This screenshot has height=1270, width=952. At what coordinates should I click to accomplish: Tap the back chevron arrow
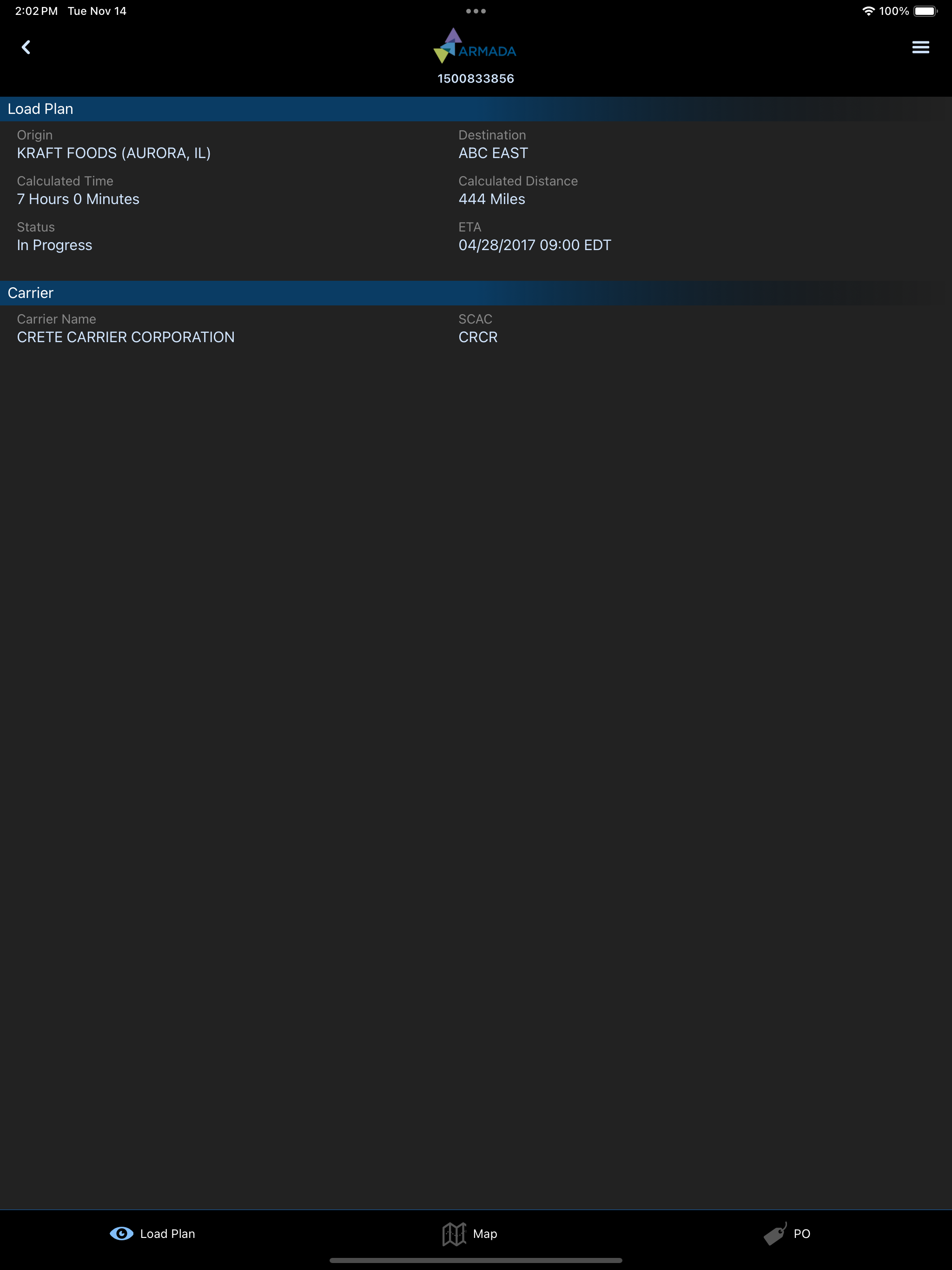[26, 47]
